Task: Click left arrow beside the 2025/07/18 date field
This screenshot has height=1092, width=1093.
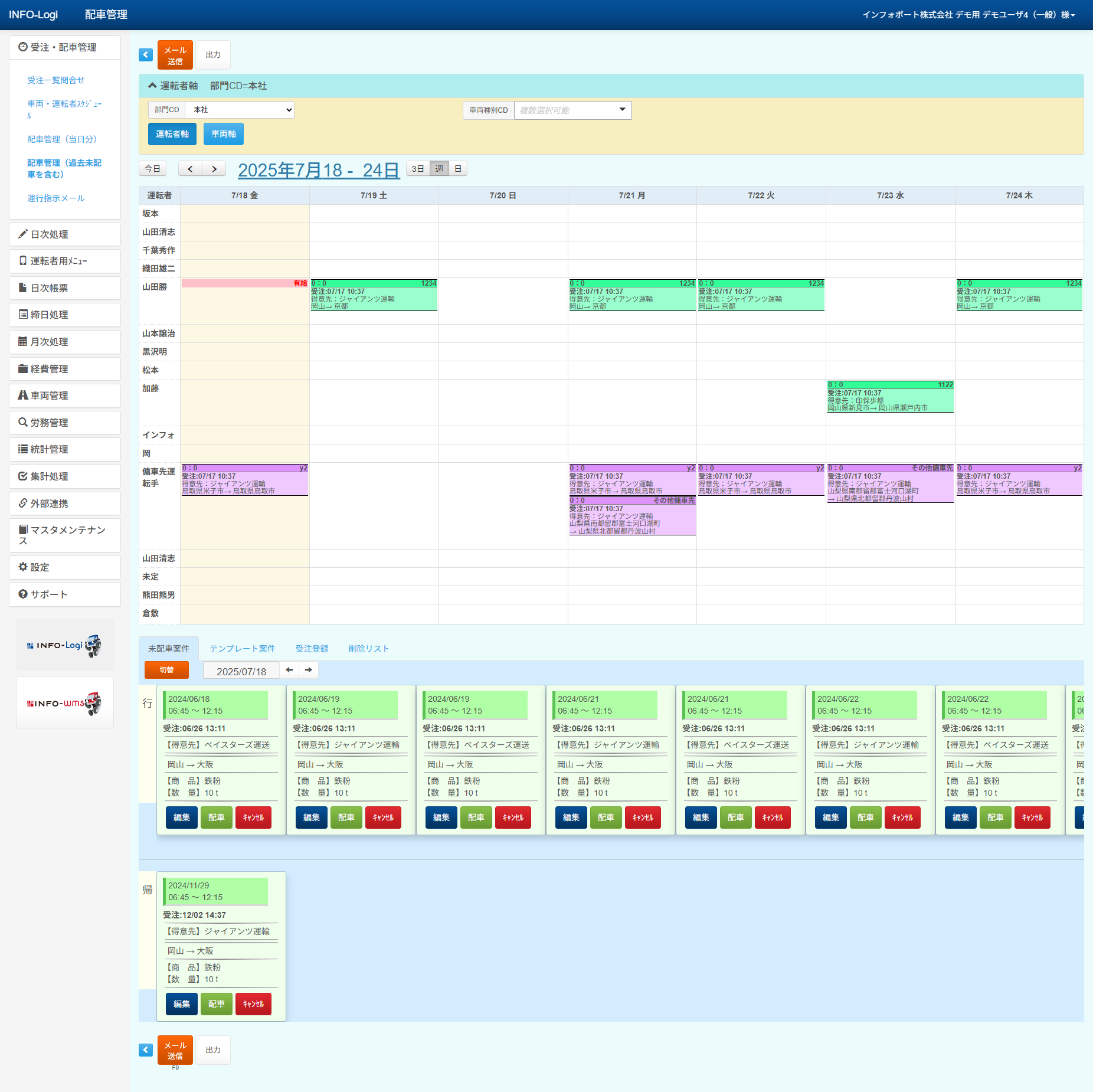Action: click(289, 670)
